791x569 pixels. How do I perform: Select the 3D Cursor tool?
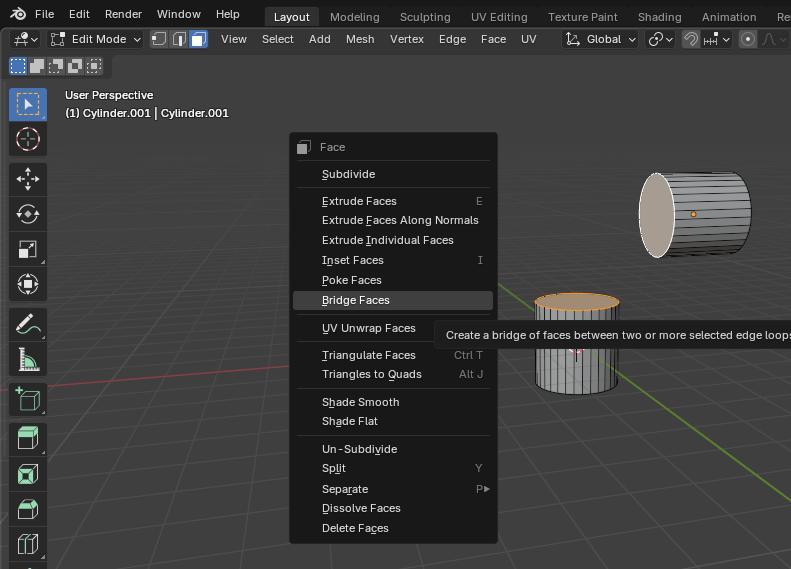[28, 139]
